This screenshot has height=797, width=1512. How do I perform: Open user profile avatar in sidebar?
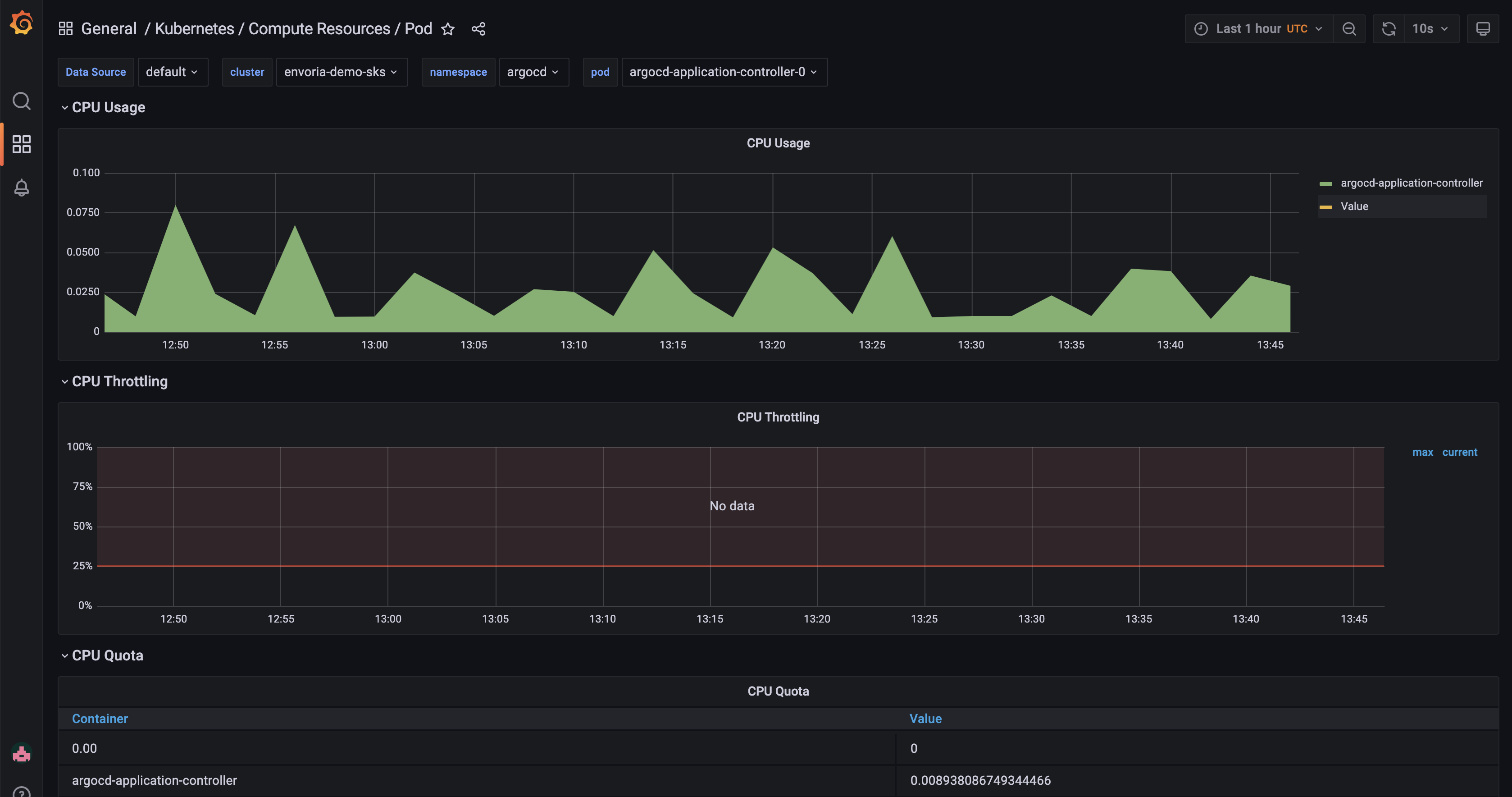pyautogui.click(x=22, y=753)
